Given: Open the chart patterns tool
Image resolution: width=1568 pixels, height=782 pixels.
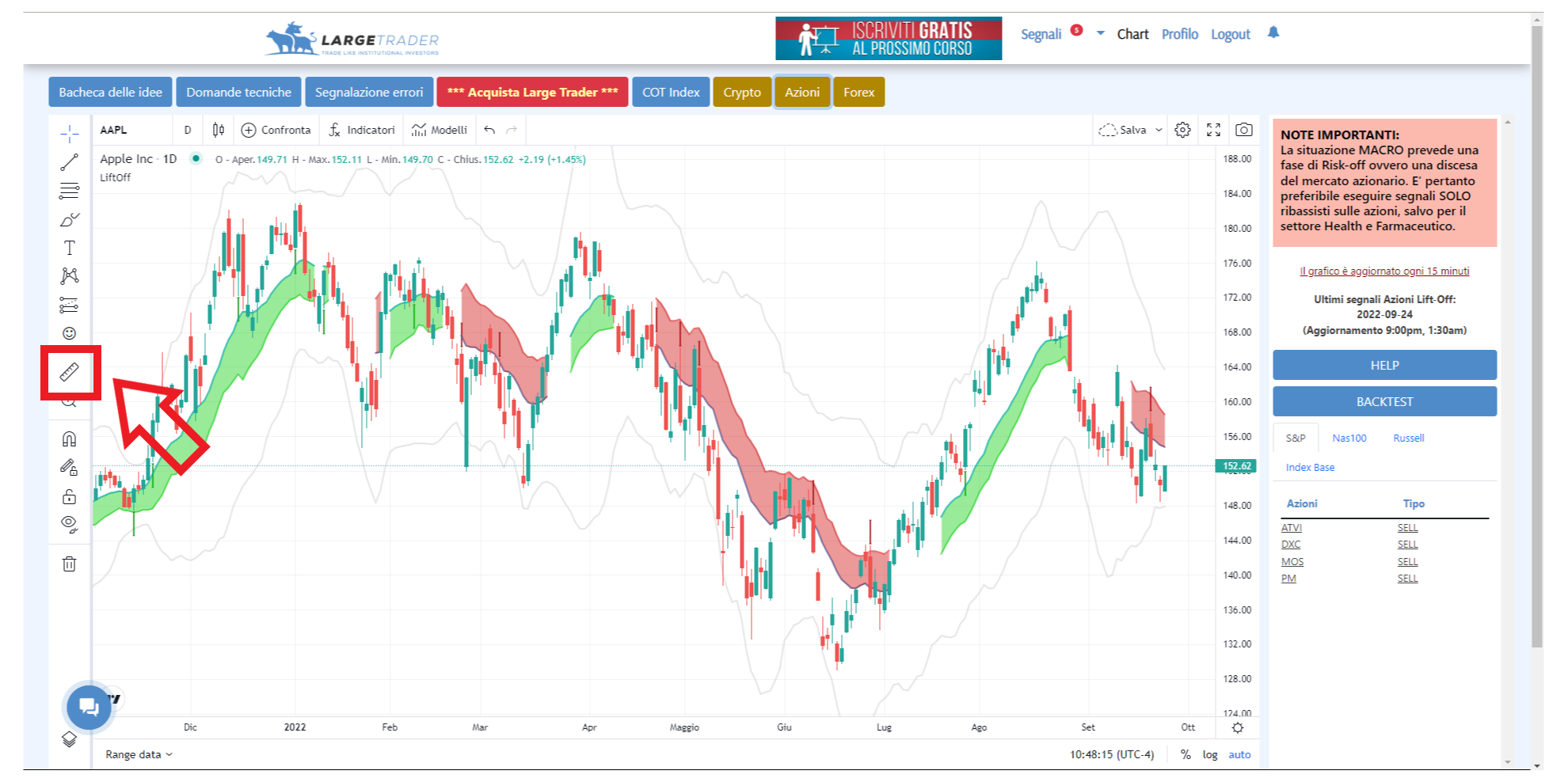Looking at the screenshot, I should coord(70,276).
